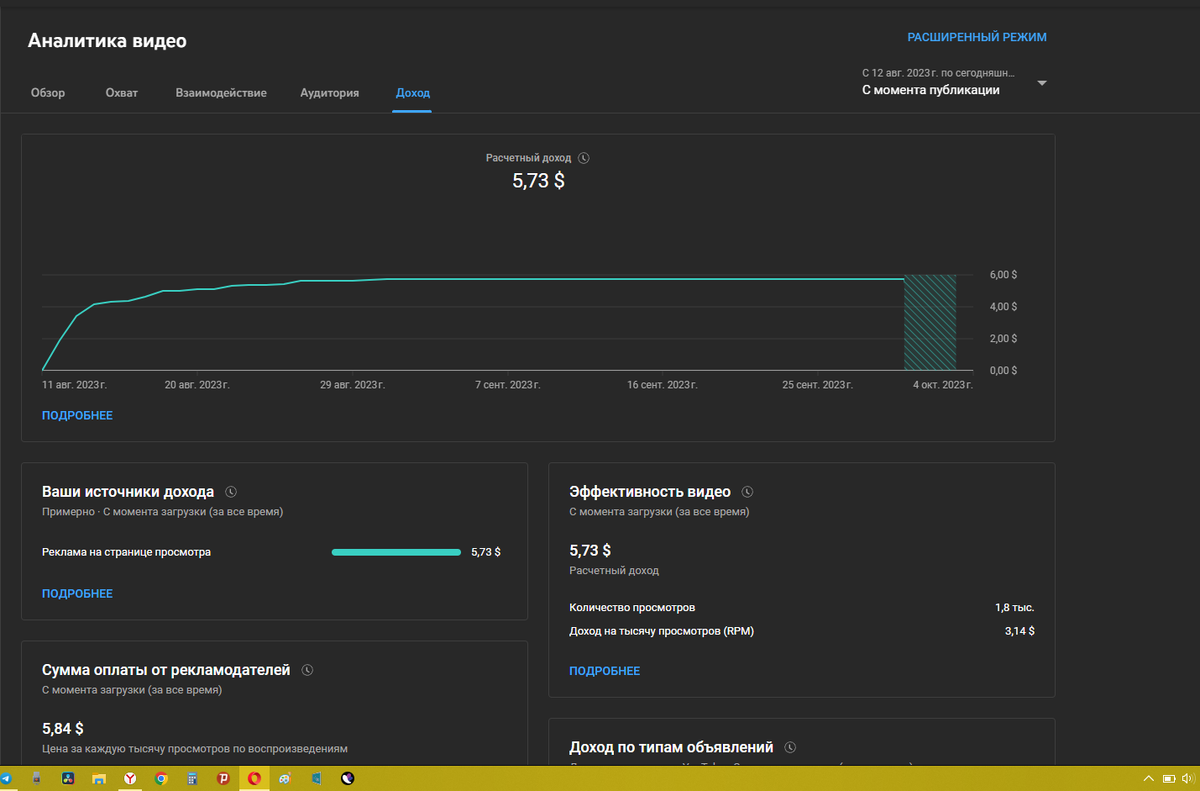Click the 1,8 тыс. views value
The height and width of the screenshot is (791, 1200).
click(1014, 608)
